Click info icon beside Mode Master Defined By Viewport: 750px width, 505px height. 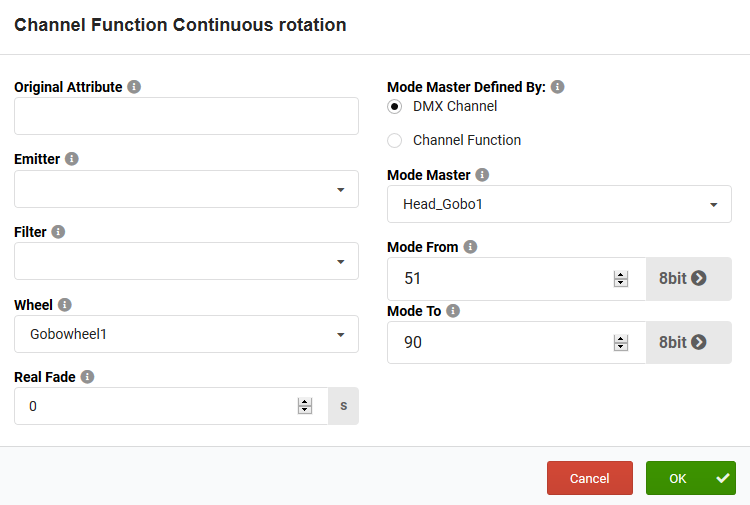[558, 87]
